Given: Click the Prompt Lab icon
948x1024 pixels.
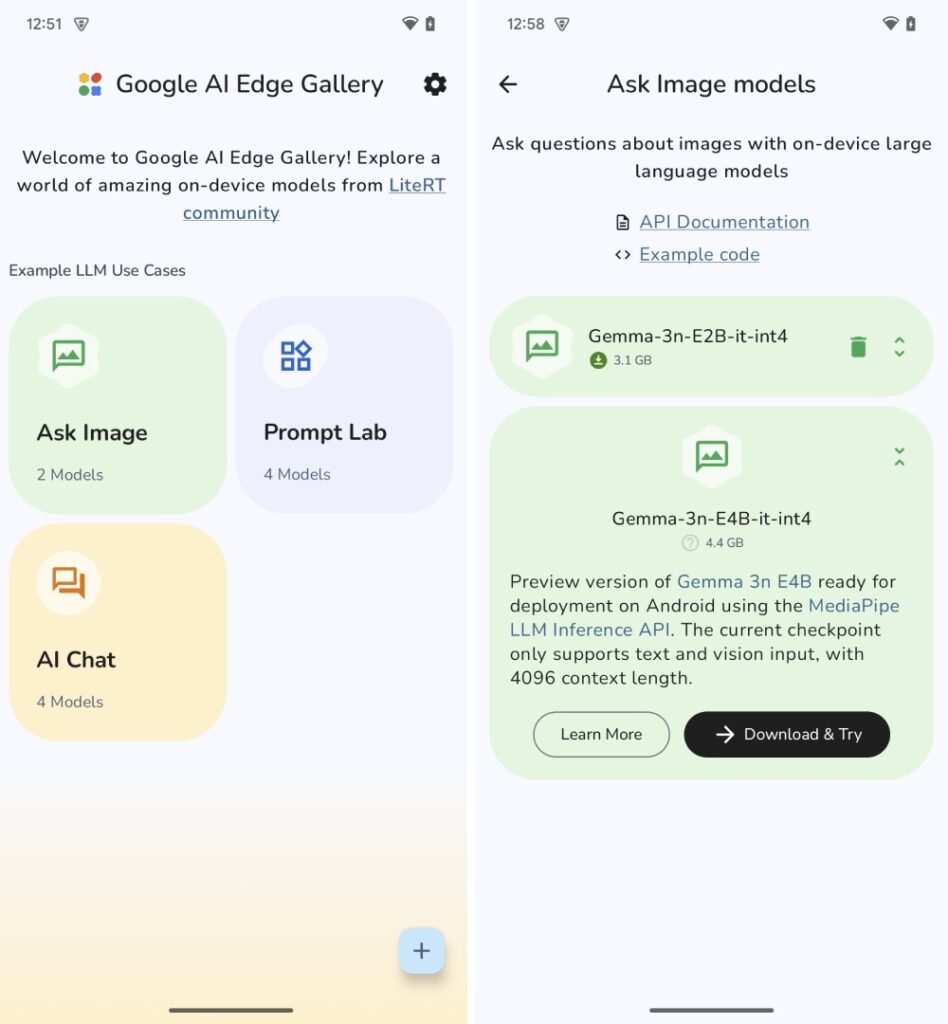Looking at the screenshot, I should click(x=292, y=355).
